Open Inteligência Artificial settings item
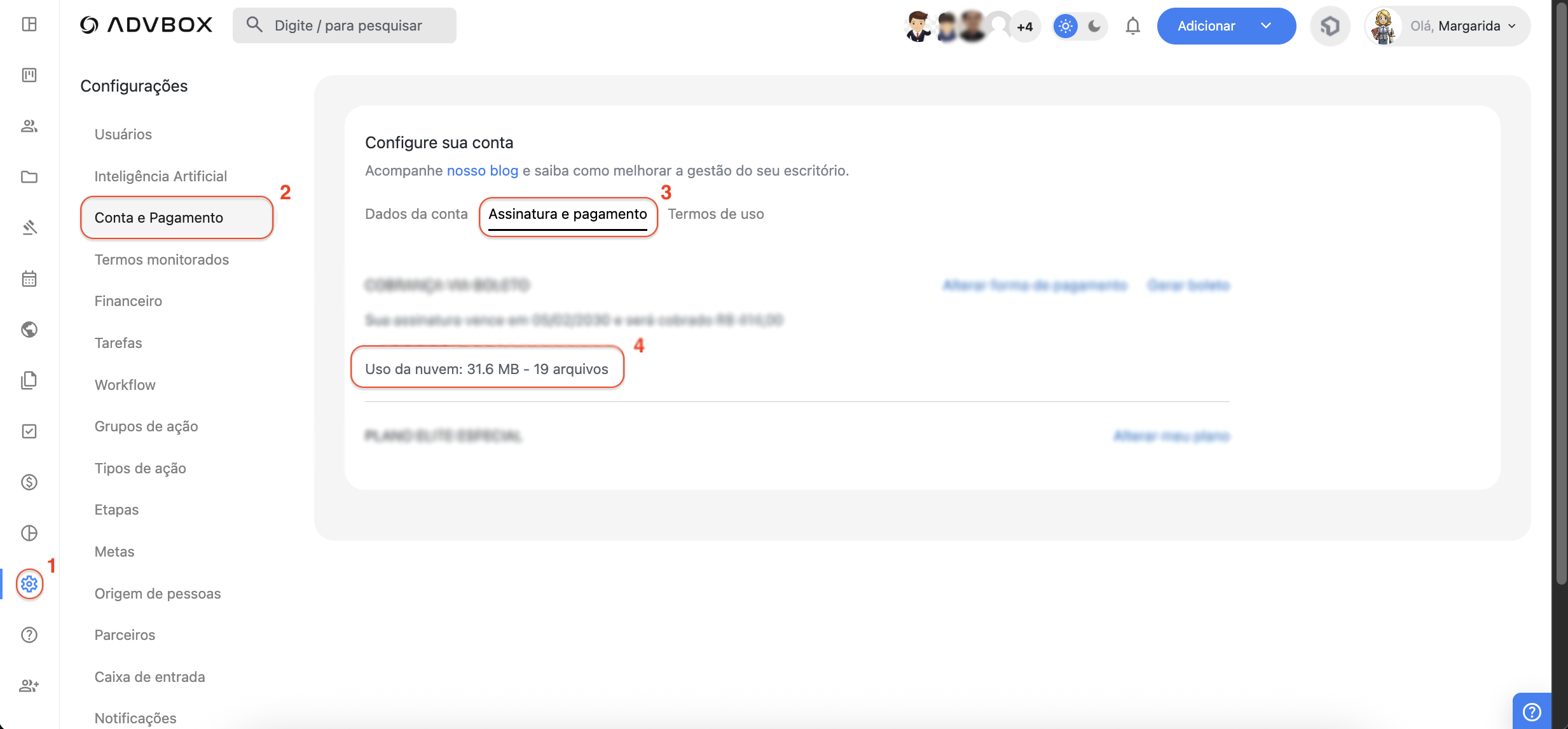1568x729 pixels. (x=160, y=176)
